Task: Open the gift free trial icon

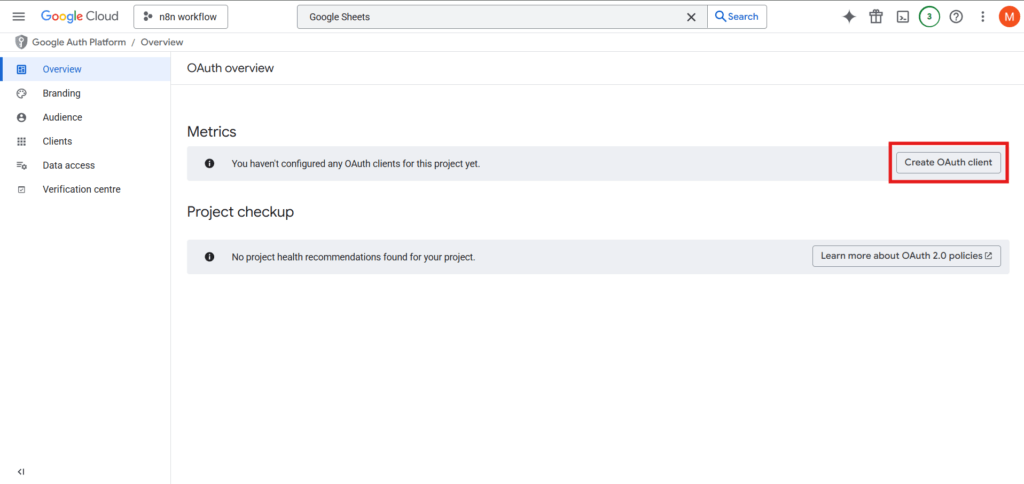Action: tap(876, 17)
